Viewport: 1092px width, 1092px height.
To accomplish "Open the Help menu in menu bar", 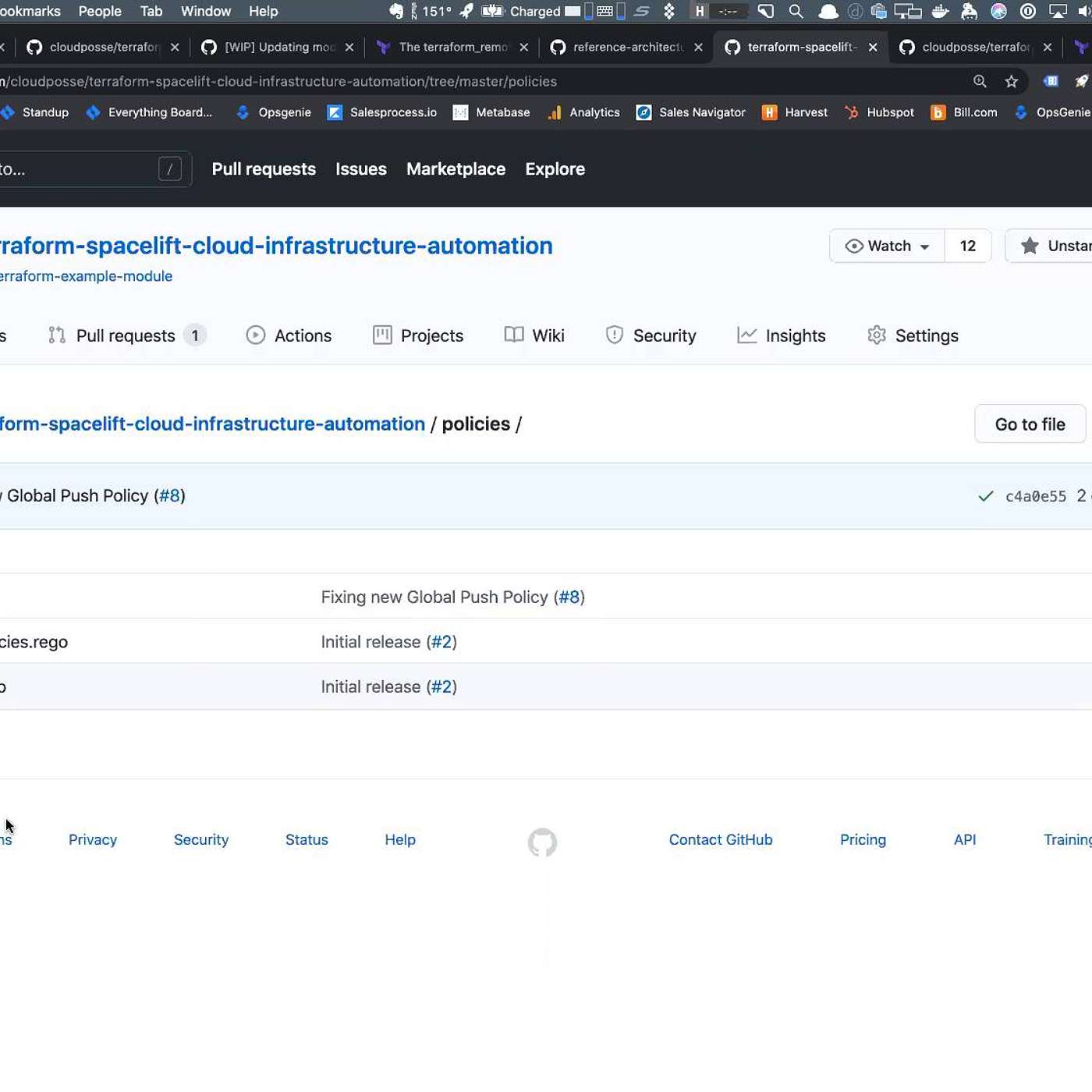I will click(264, 11).
